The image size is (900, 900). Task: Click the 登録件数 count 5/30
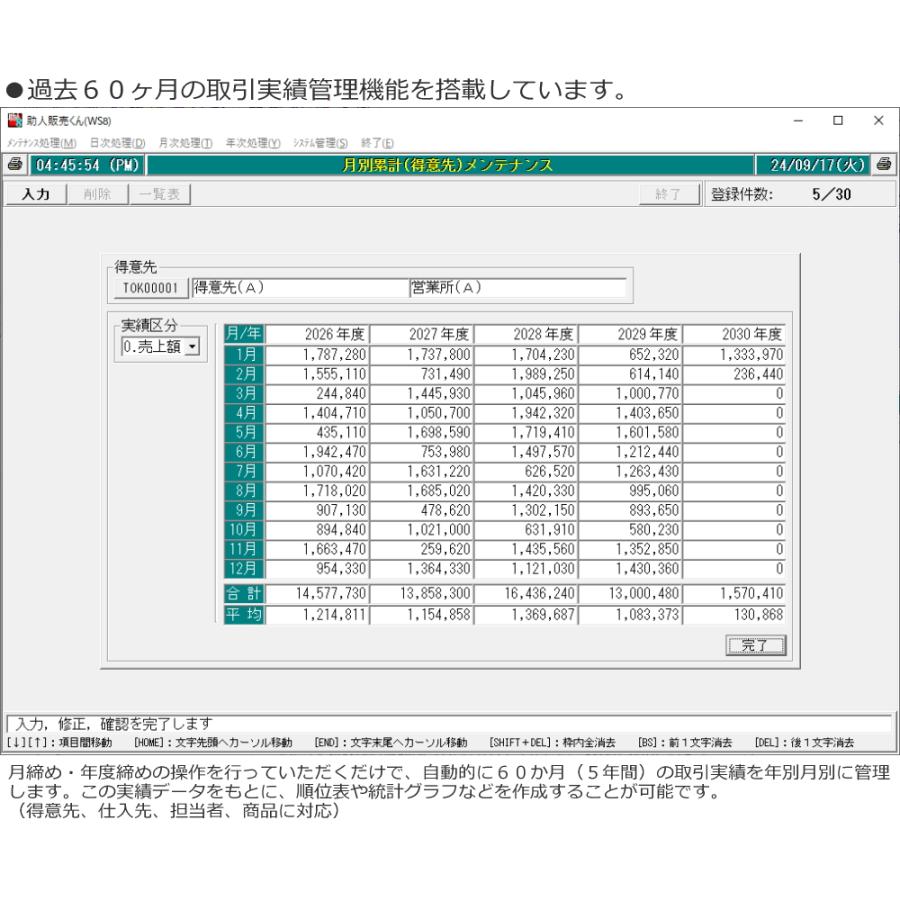pos(831,194)
